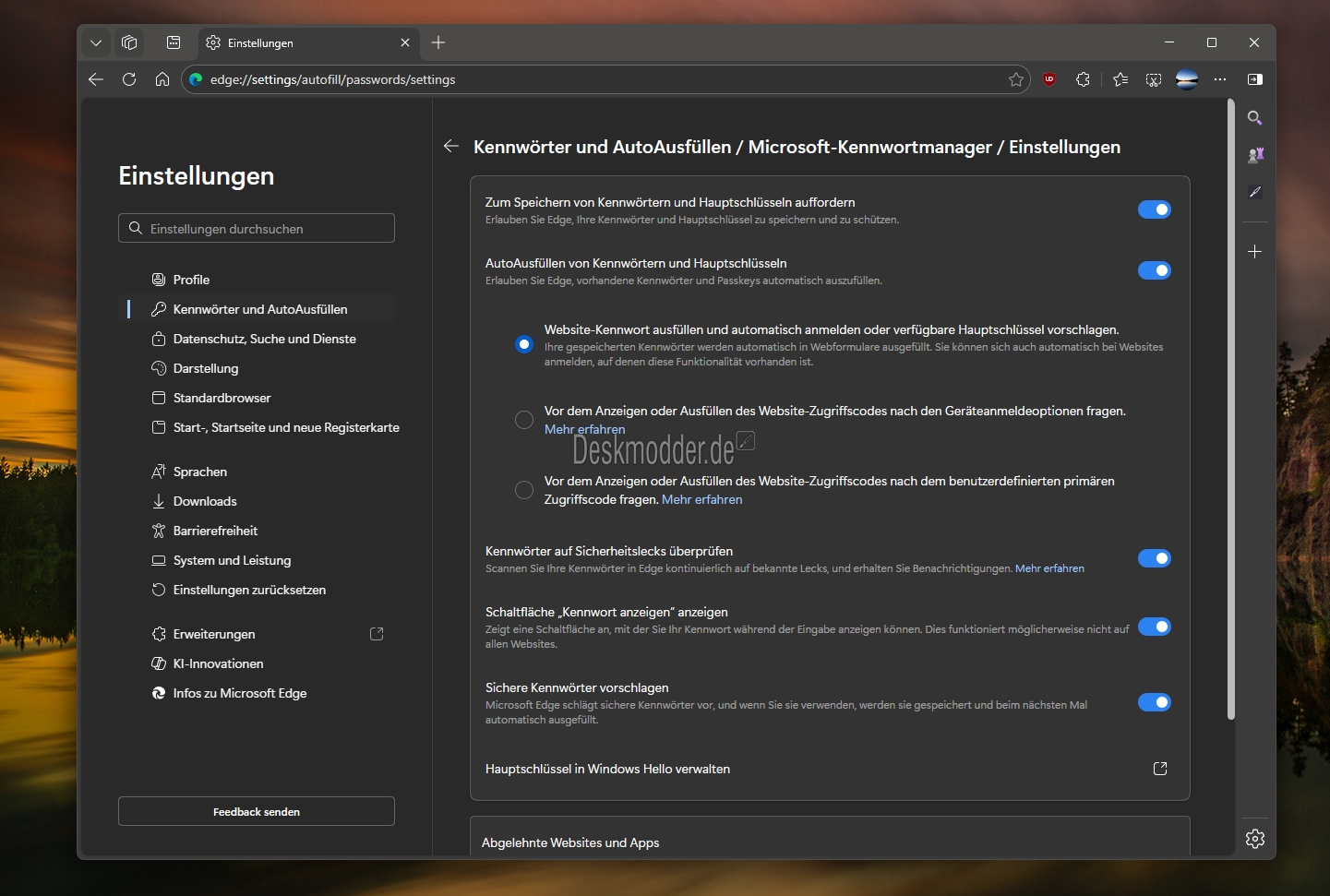1330x896 pixels.
Task: Open sidebar search magnifier icon
Action: coord(1254,118)
